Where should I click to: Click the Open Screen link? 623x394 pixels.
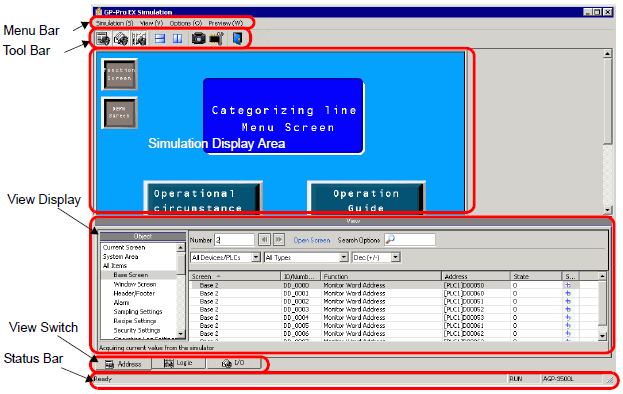click(312, 240)
